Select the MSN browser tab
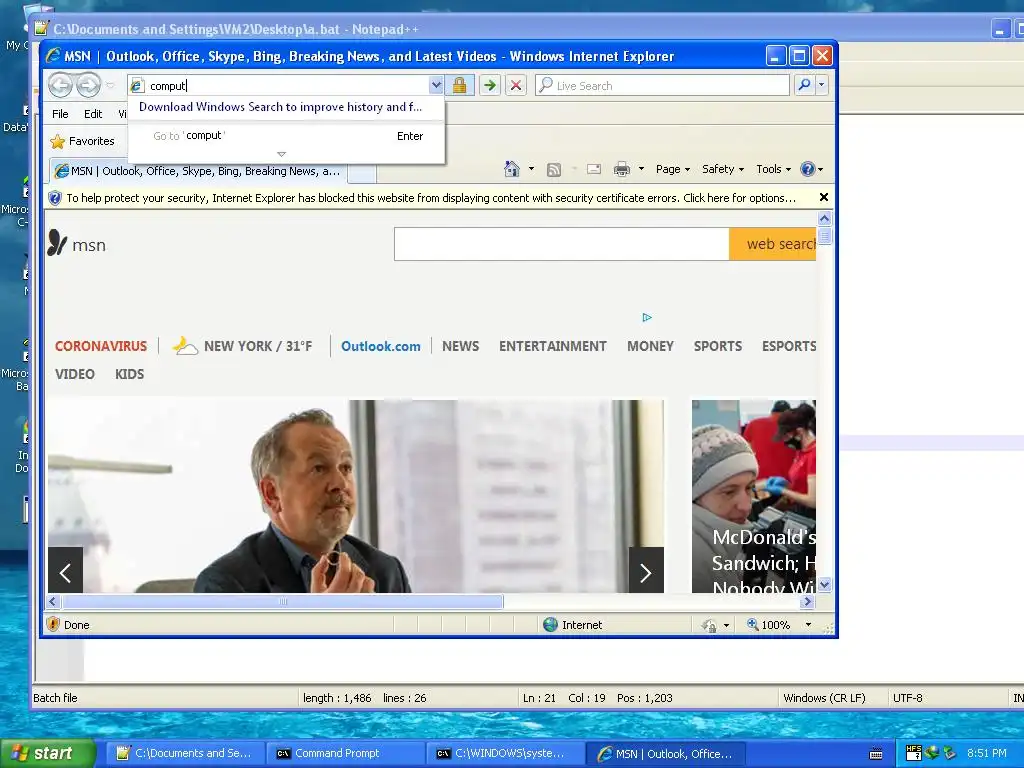This screenshot has height=768, width=1024. [x=198, y=171]
